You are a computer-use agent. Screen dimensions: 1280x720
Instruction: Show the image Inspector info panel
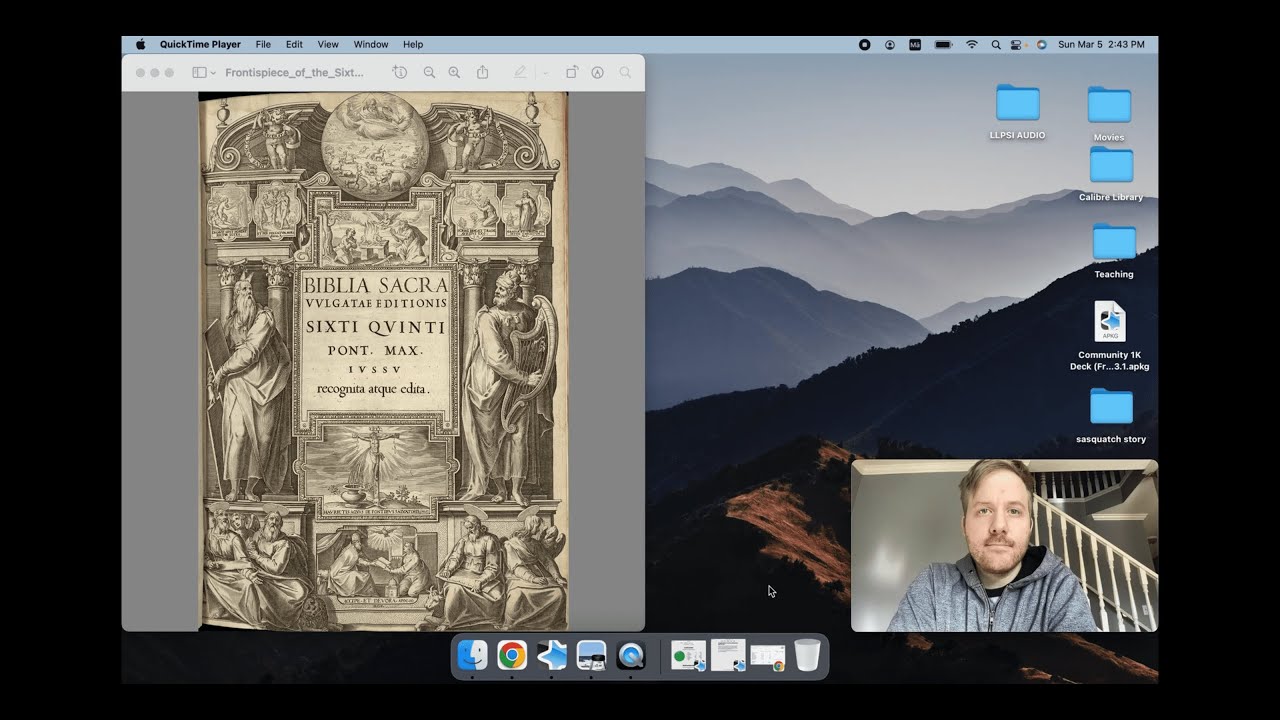[400, 73]
